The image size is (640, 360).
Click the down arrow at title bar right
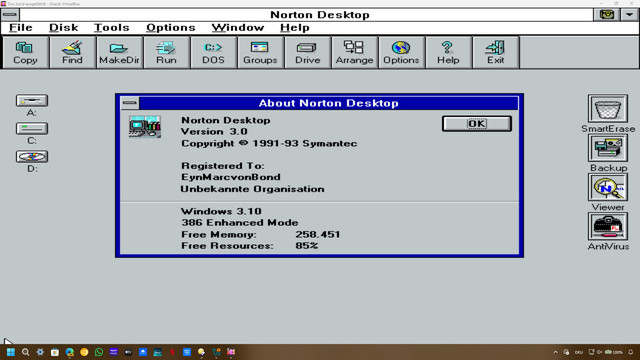[x=630, y=15]
